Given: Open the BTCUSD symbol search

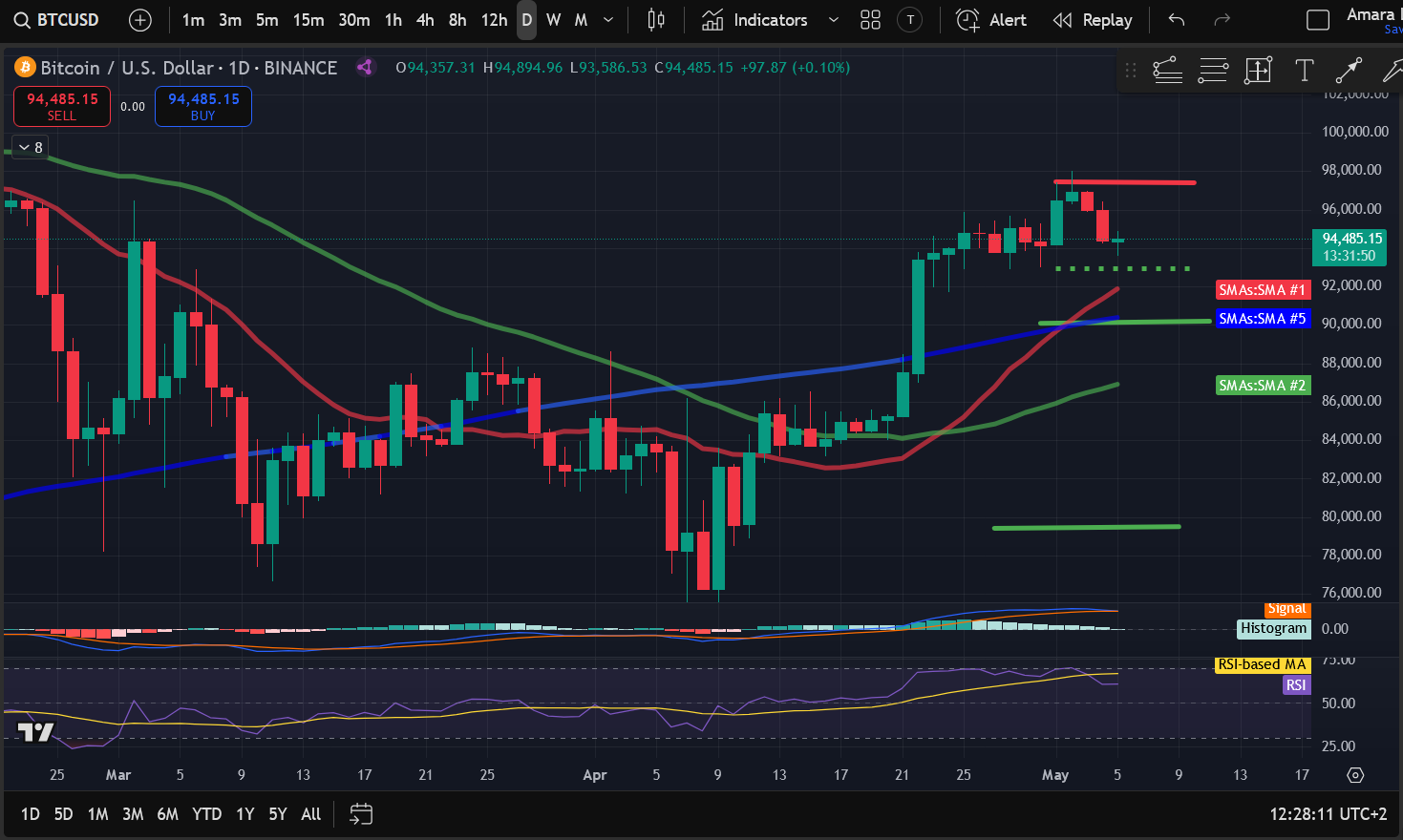Looking at the screenshot, I should click(56, 20).
